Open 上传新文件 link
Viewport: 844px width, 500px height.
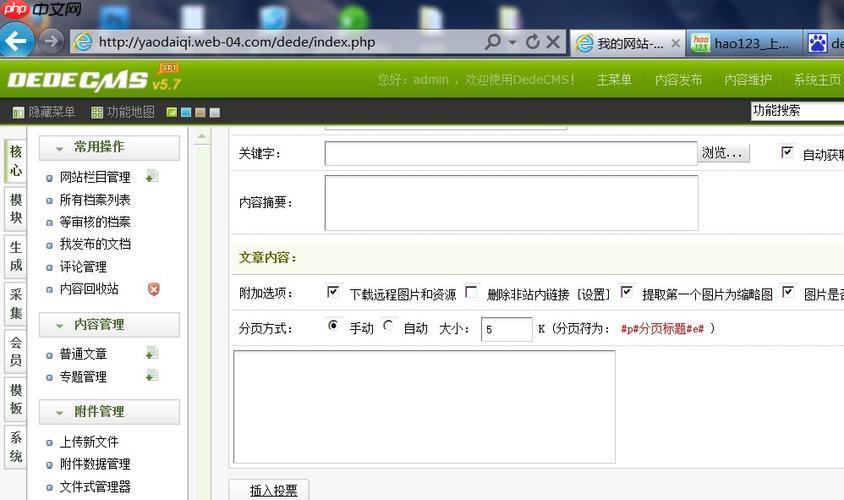[x=89, y=442]
